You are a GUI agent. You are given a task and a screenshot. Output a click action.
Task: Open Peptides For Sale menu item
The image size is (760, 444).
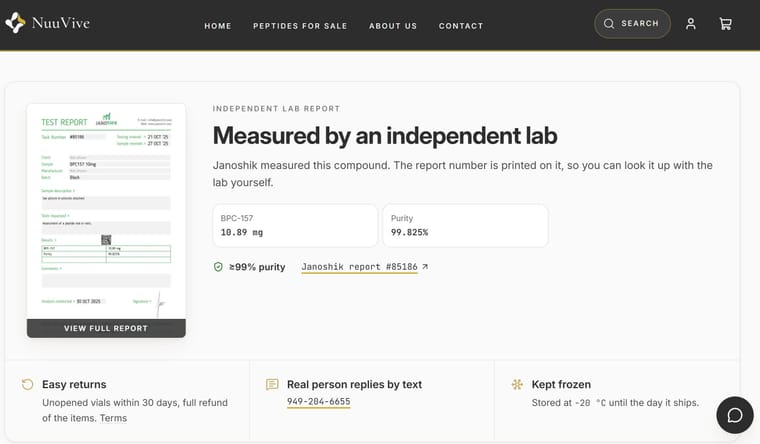pyautogui.click(x=300, y=26)
